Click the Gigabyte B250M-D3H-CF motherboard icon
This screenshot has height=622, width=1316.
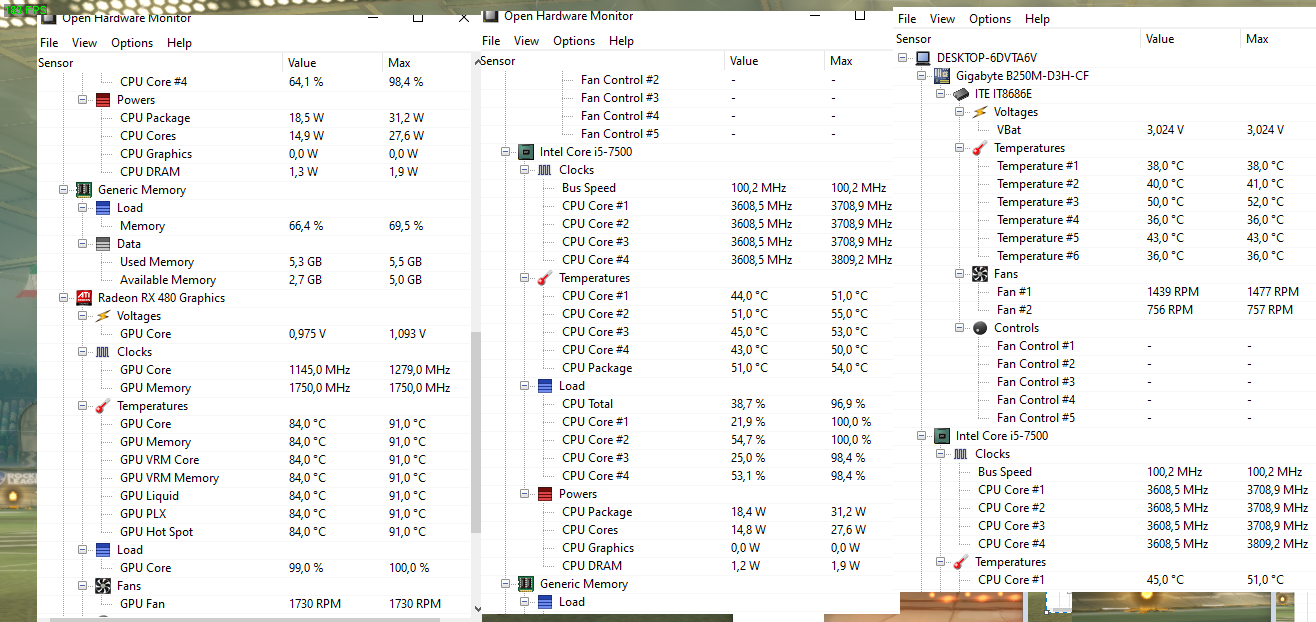[942, 76]
